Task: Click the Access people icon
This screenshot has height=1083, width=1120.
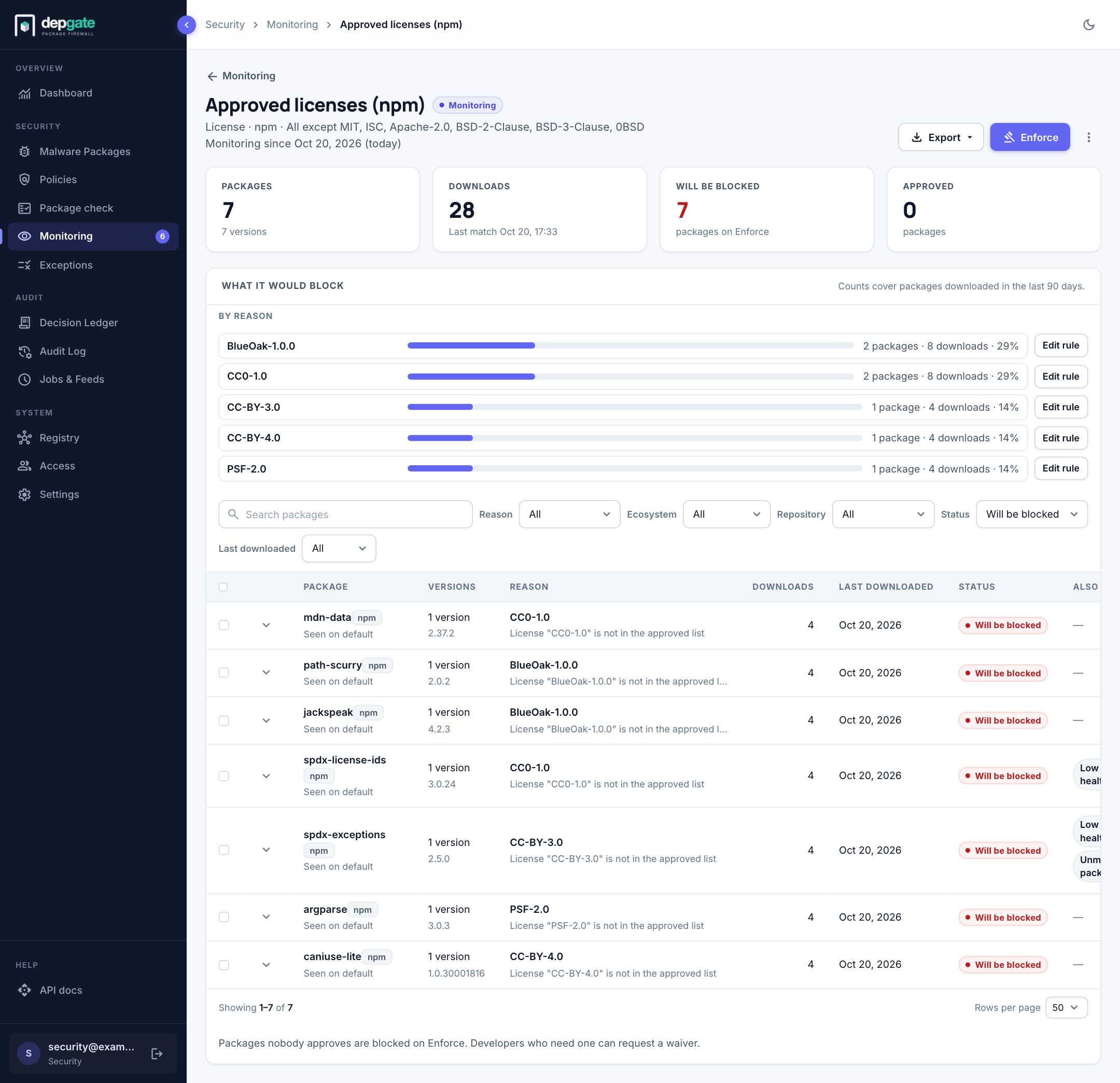Action: tap(24, 466)
